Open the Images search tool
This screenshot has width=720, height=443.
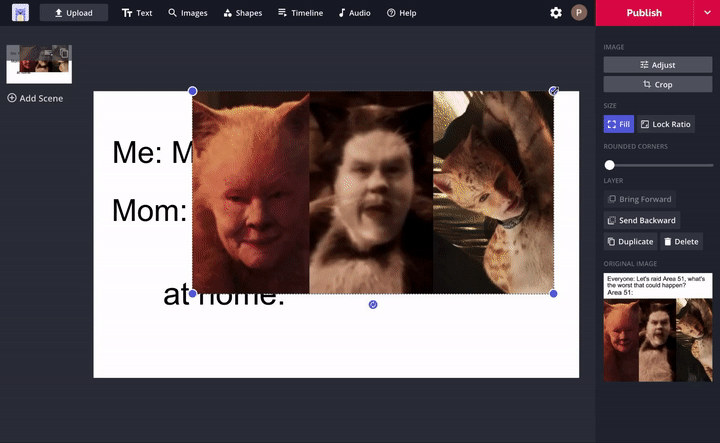point(188,13)
